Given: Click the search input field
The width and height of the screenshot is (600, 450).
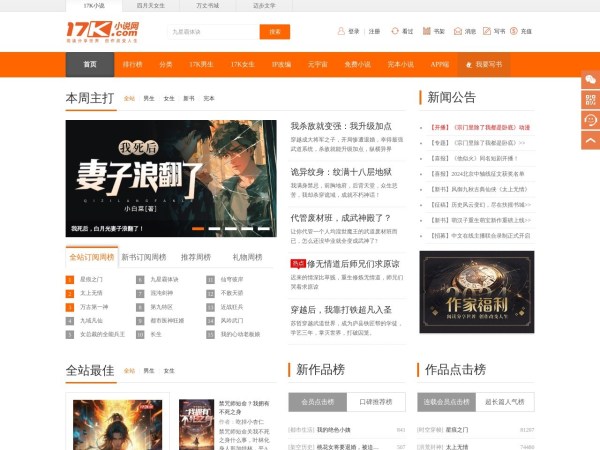Looking at the screenshot, I should tap(212, 32).
